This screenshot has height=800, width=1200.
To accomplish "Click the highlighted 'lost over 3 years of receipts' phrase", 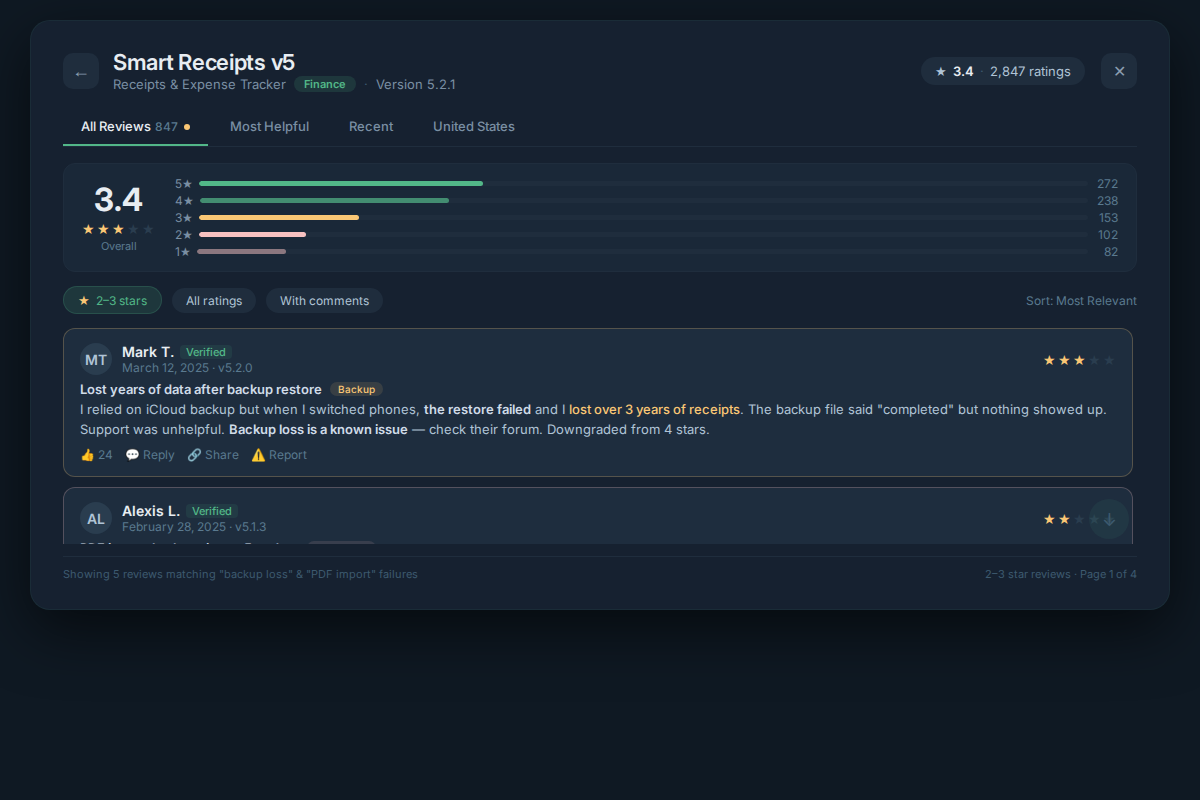I will click(x=655, y=410).
